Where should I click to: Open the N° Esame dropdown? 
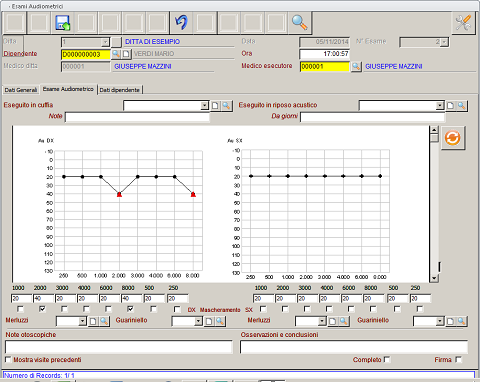pyautogui.click(x=444, y=42)
